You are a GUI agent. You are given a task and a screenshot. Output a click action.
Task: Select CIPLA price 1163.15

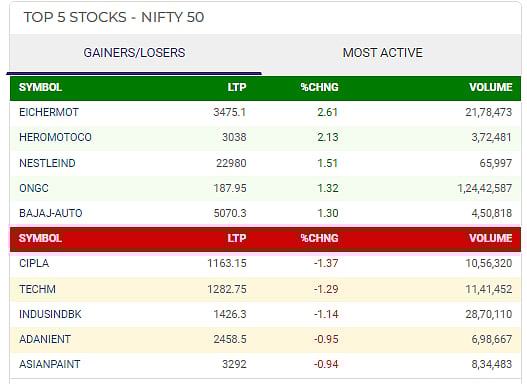tap(227, 263)
